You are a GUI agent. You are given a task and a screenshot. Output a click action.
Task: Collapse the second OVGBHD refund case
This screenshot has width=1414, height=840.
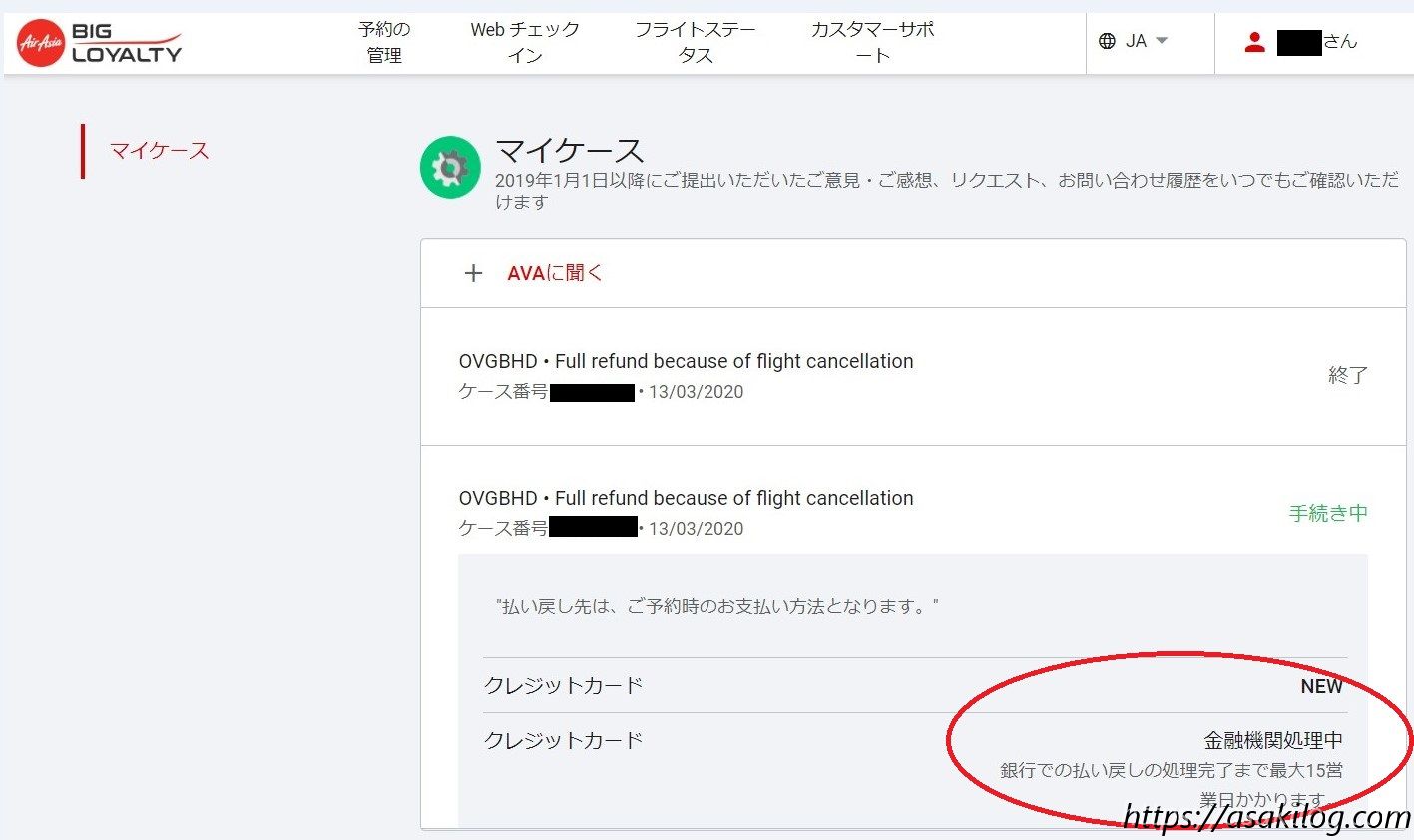tap(686, 499)
